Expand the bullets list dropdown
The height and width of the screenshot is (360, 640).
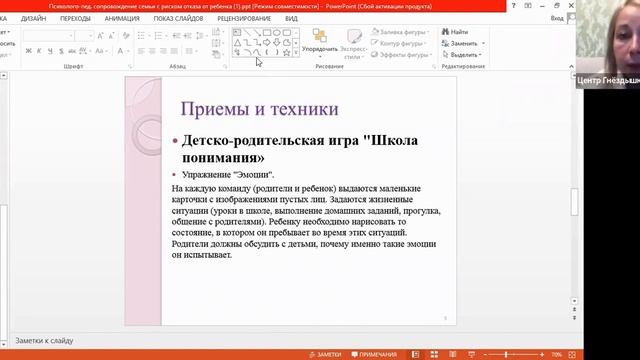pos(150,36)
